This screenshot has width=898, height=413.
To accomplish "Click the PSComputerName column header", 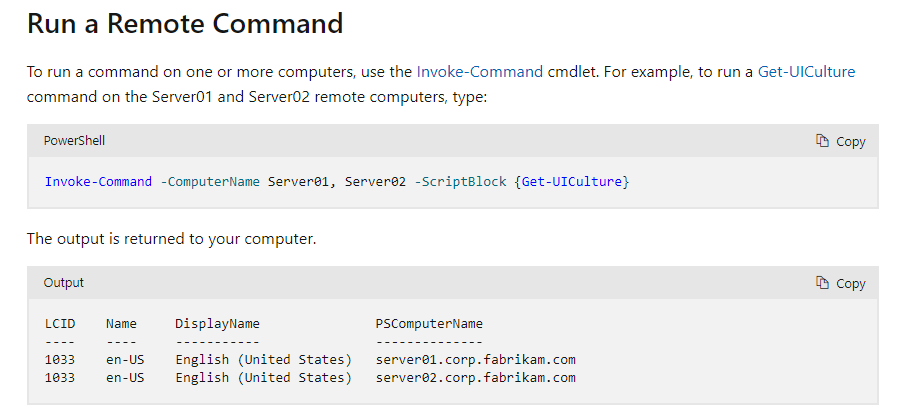I will pos(430,324).
